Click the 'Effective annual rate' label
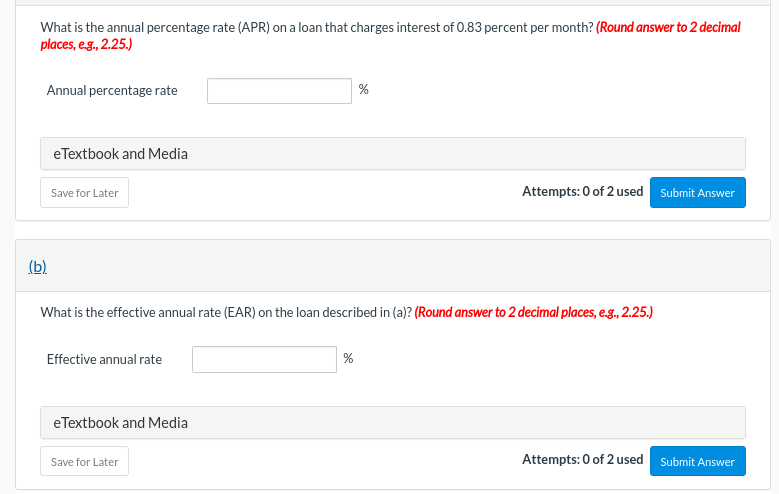Viewport: 779px width, 494px height. point(104,359)
